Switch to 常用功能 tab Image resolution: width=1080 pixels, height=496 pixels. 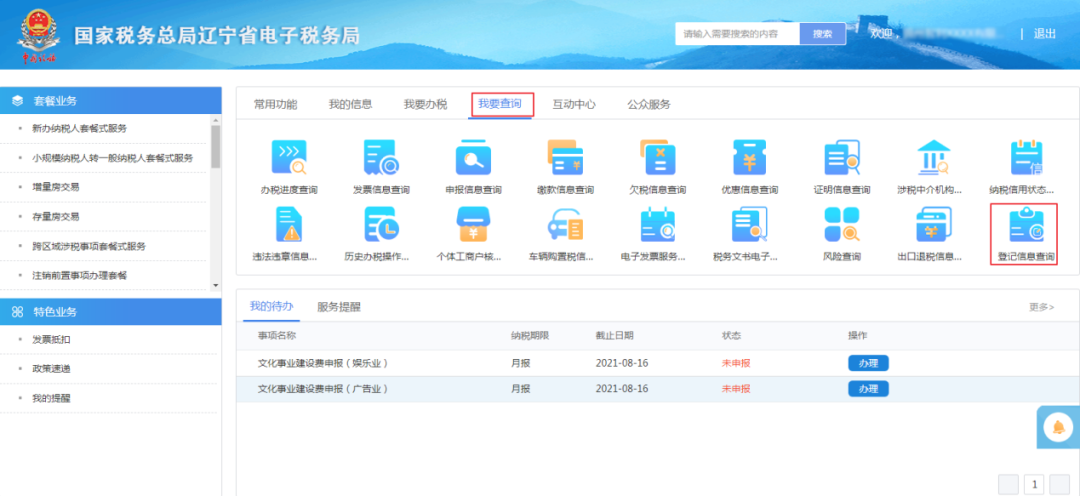276,105
